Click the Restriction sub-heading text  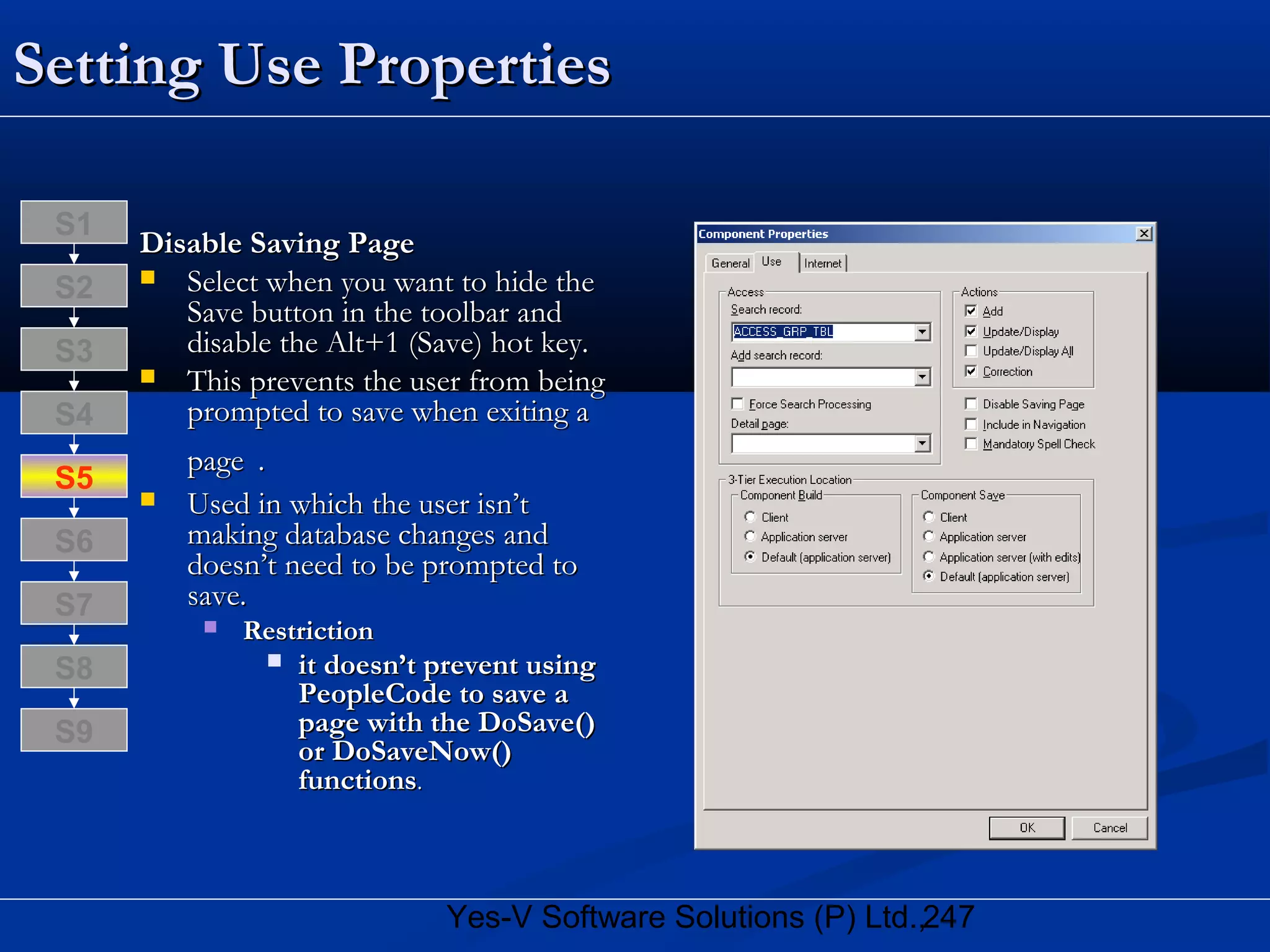[x=308, y=631]
